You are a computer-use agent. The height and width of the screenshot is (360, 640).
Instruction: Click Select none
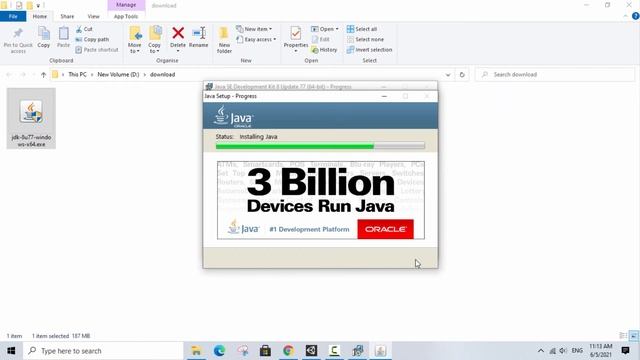point(365,39)
